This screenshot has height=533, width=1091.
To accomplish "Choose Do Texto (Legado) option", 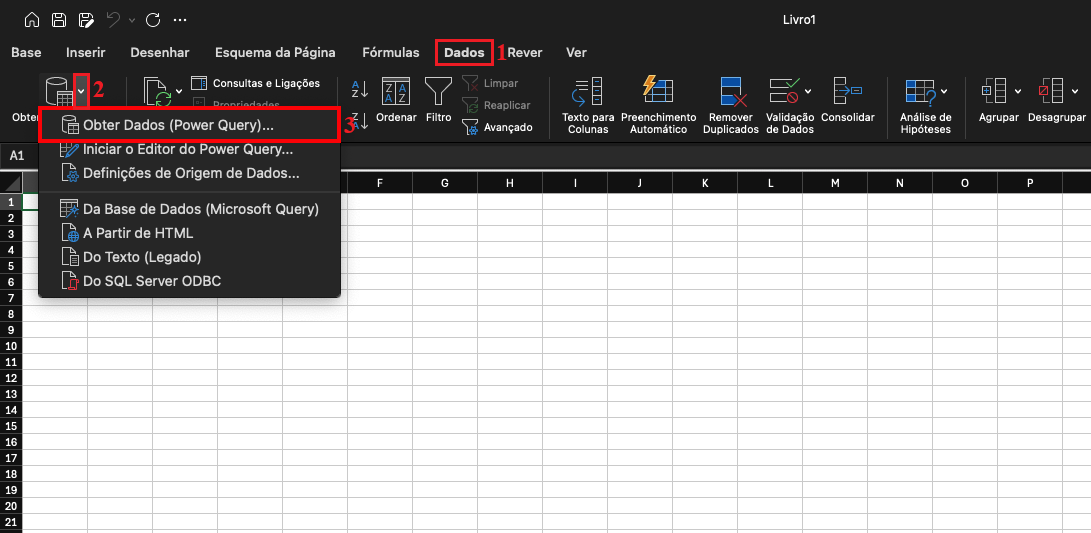I will (142, 257).
